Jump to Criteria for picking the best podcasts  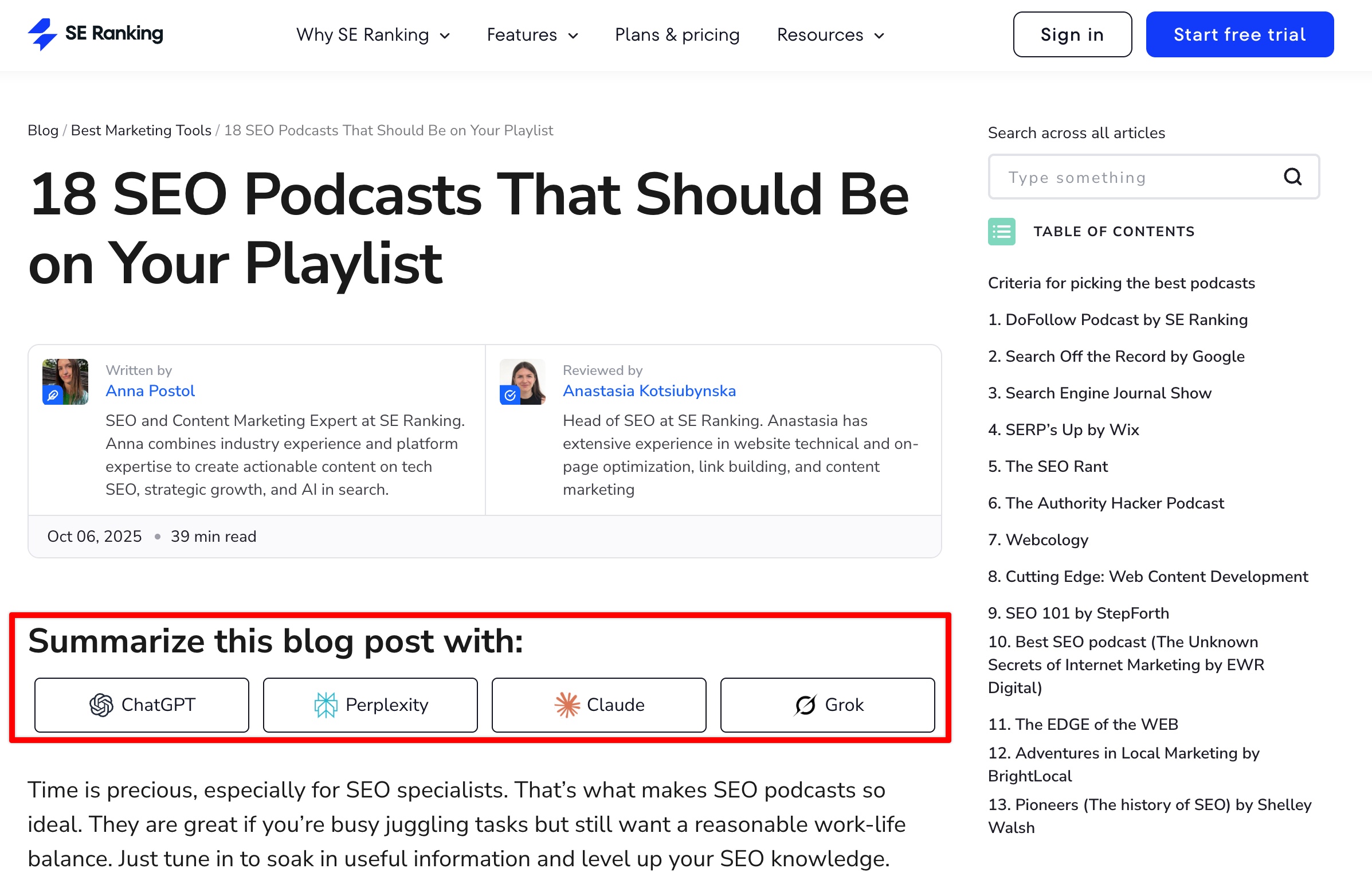pyautogui.click(x=1122, y=283)
